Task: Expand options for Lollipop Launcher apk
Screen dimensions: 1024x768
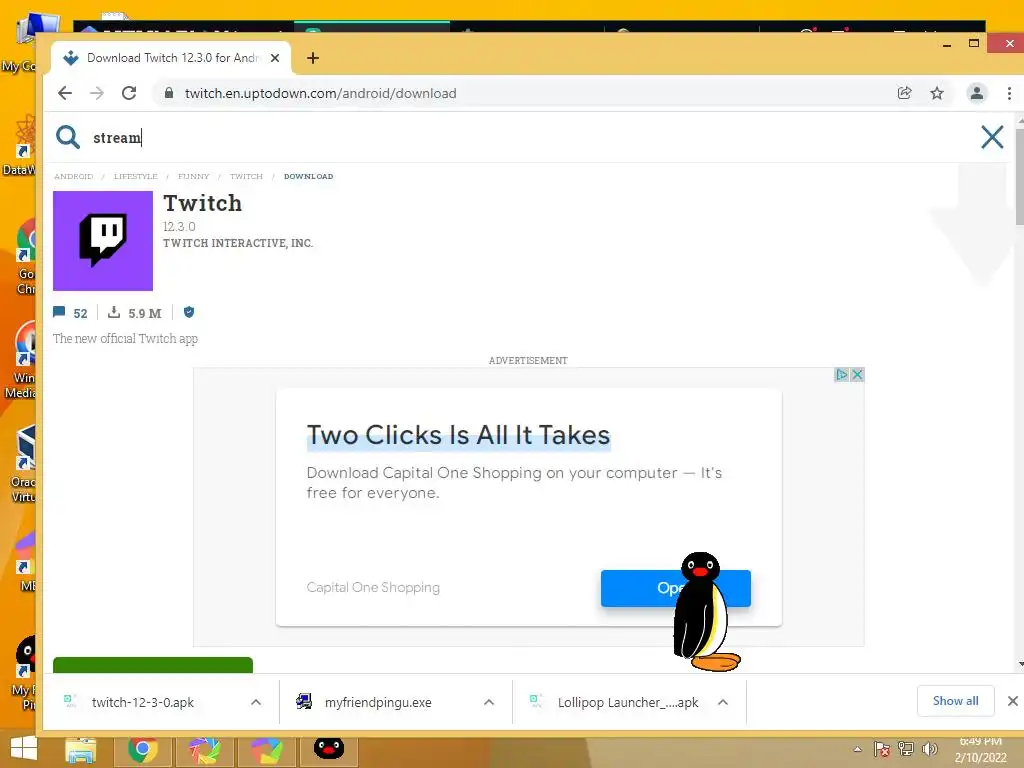Action: pyautogui.click(x=723, y=703)
